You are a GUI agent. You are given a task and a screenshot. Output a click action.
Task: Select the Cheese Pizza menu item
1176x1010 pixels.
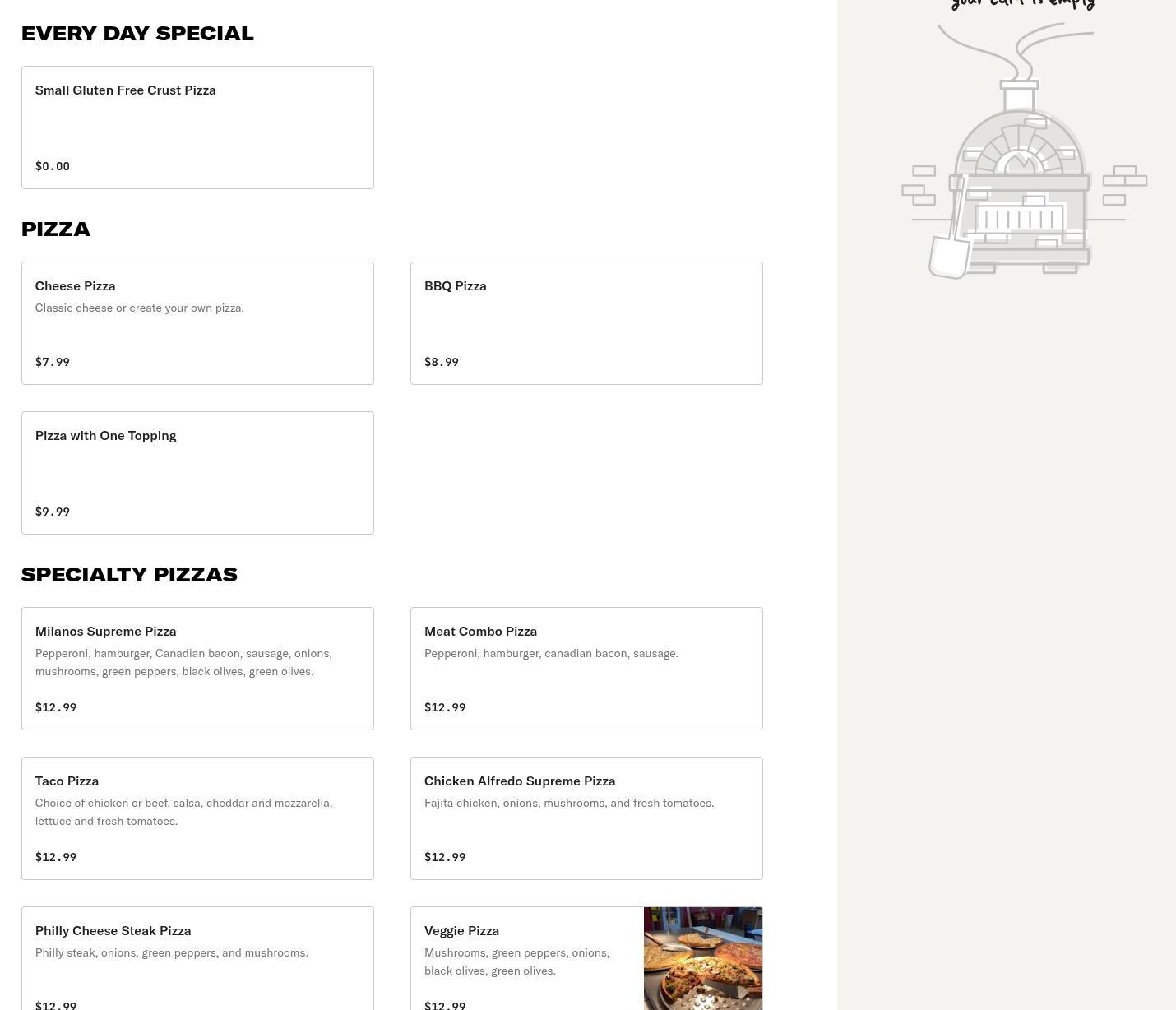pyautogui.click(x=197, y=323)
